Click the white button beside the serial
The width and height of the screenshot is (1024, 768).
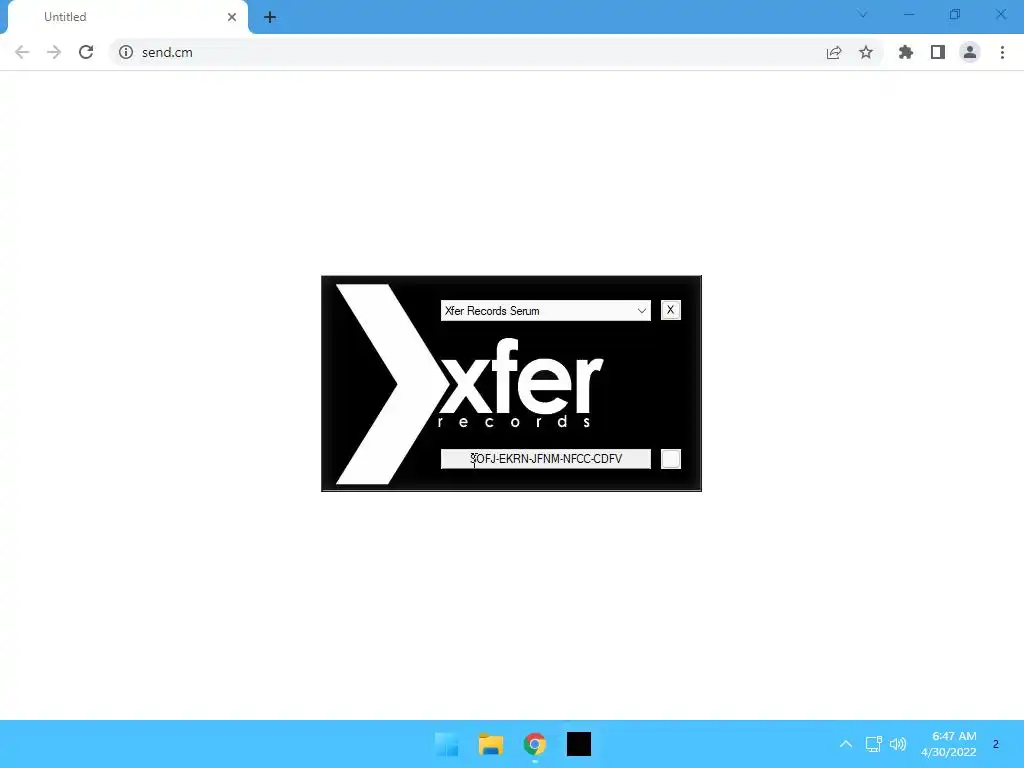(671, 458)
